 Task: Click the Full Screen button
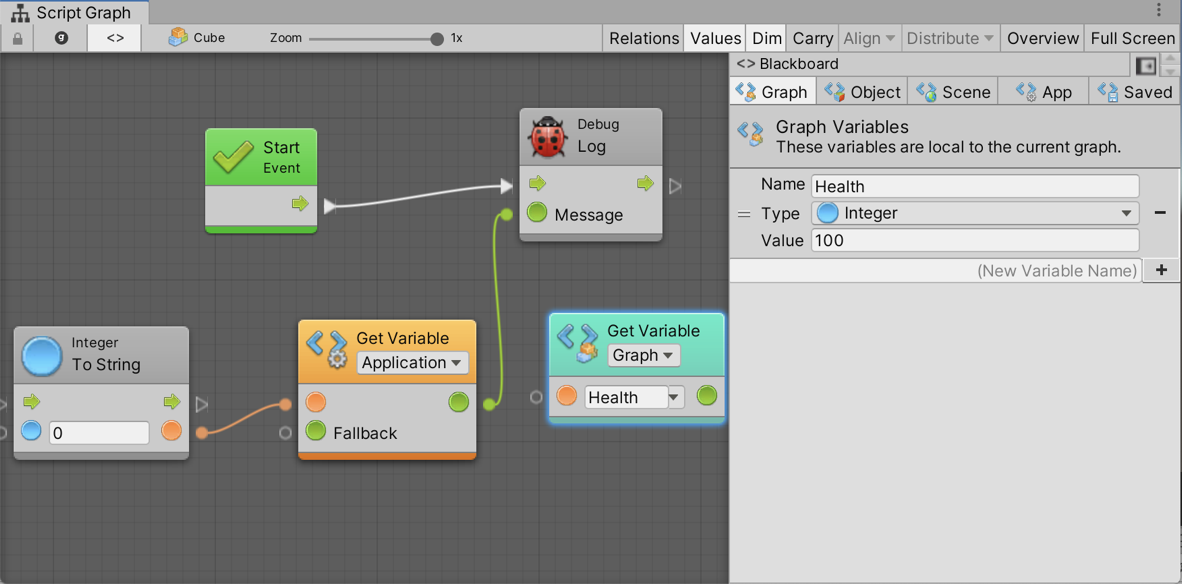click(1132, 38)
